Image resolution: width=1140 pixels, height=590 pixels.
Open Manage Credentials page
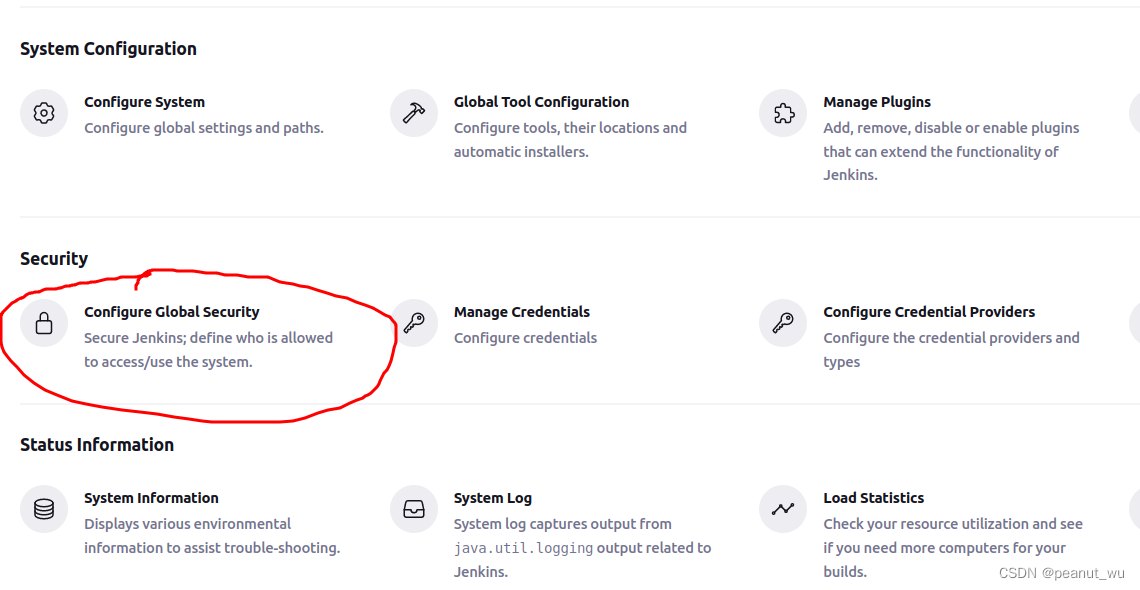click(x=521, y=312)
